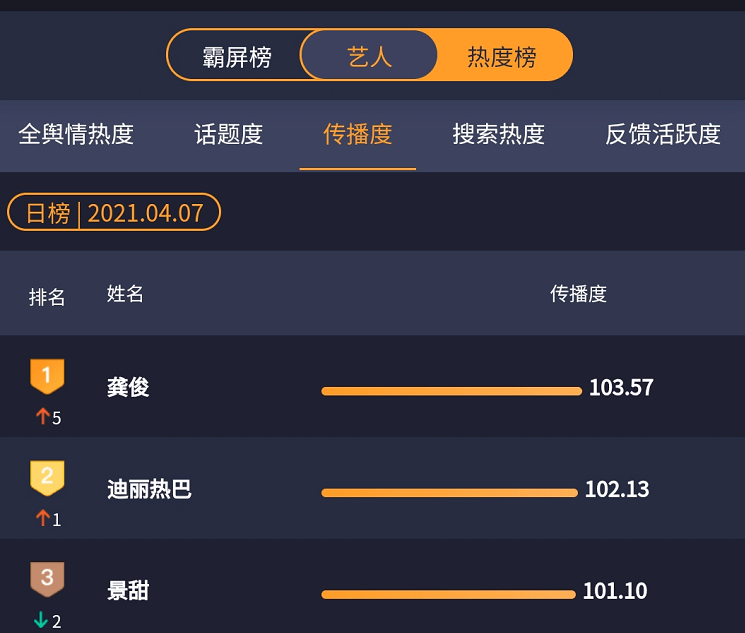Click the up arrow under rank 2
745x633 pixels.
tap(42, 518)
